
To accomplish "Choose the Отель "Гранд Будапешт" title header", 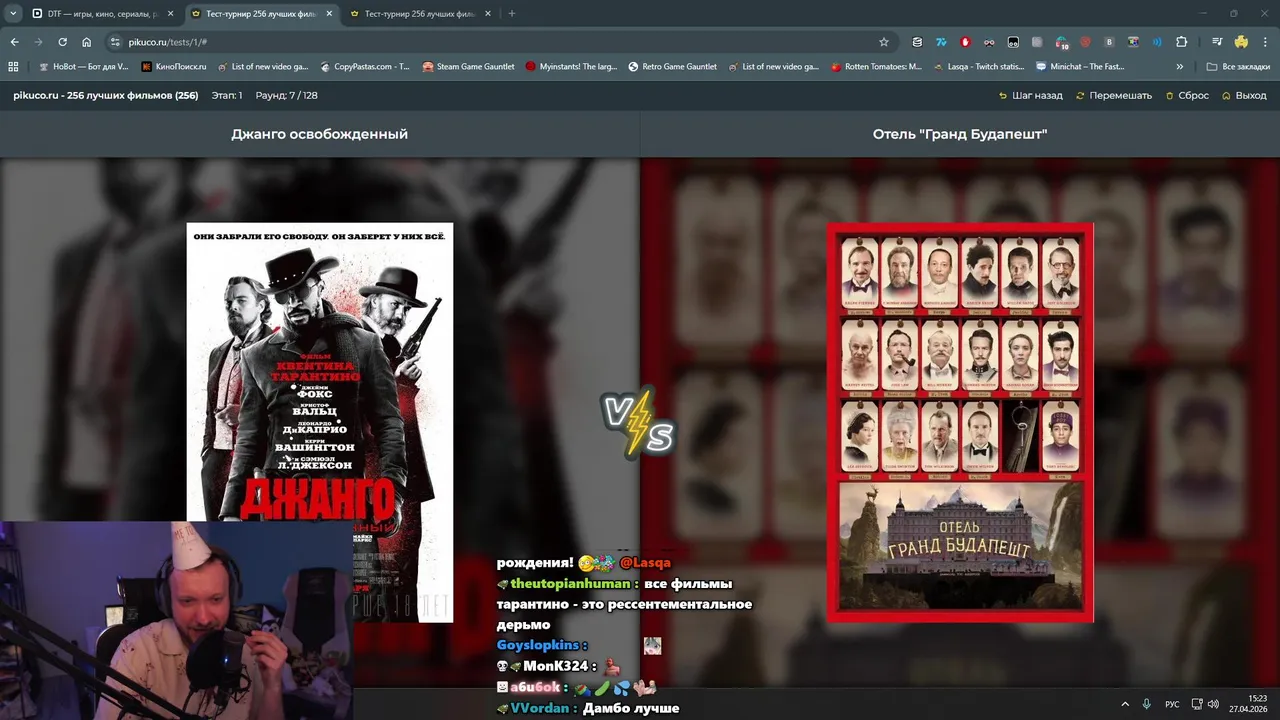I will click(x=960, y=134).
